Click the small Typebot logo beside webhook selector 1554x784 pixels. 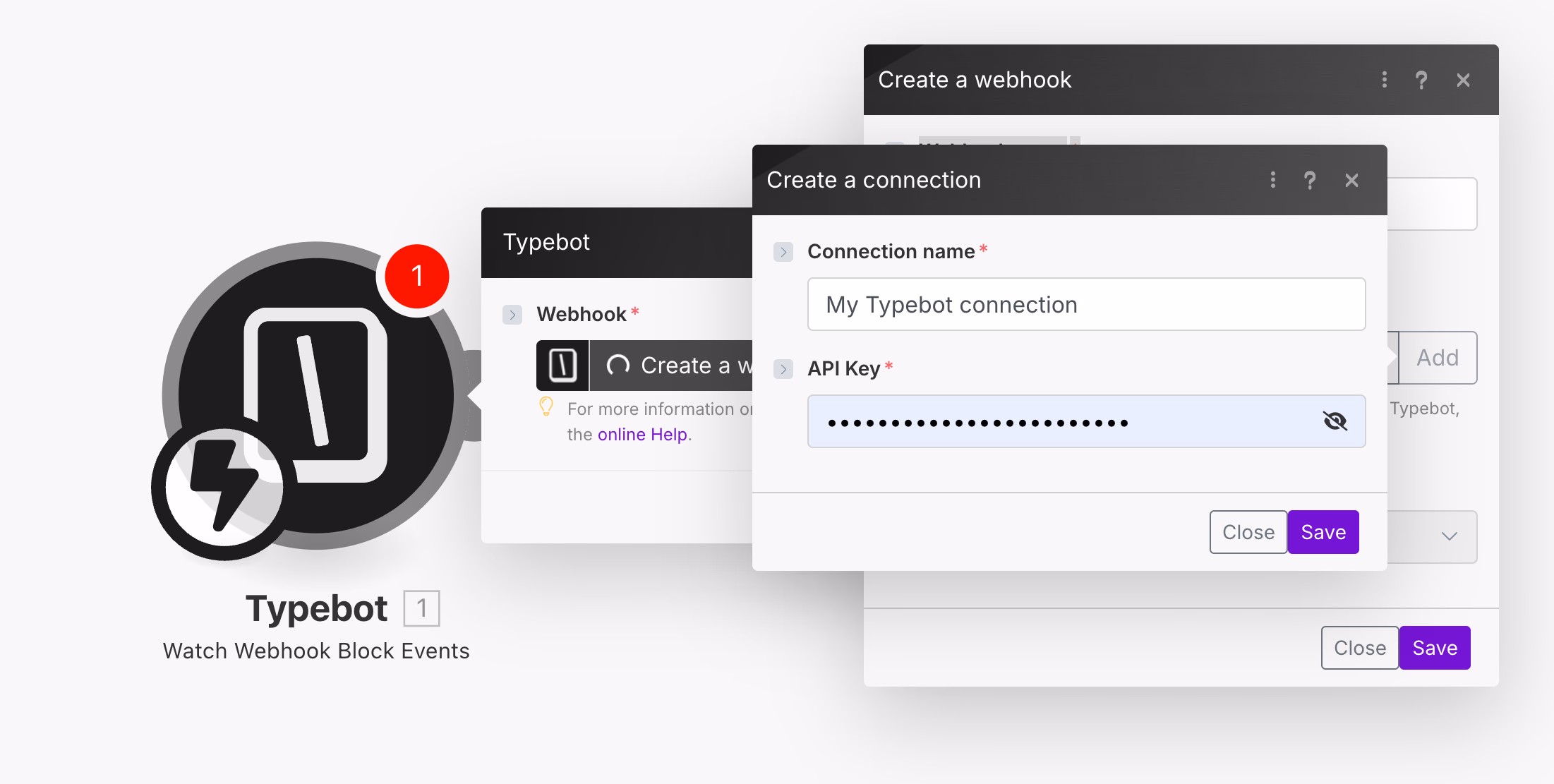point(562,366)
